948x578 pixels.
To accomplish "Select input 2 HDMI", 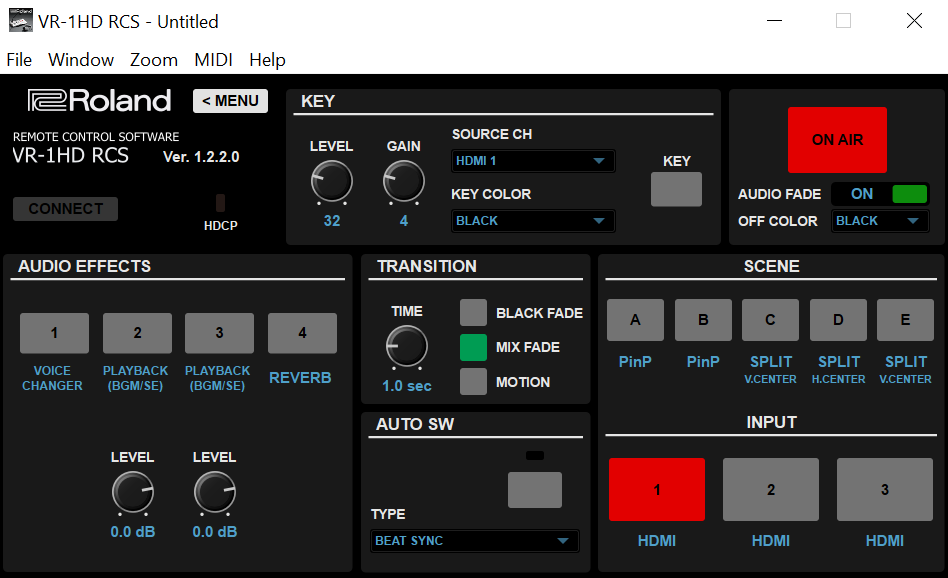I will click(771, 489).
